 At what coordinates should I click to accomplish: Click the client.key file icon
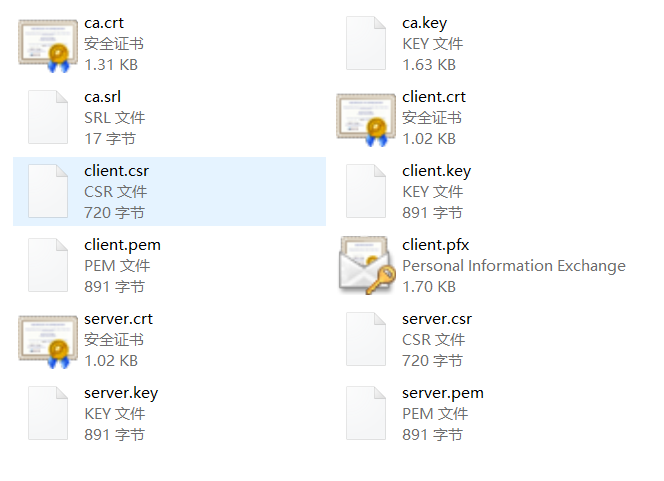[x=366, y=192]
